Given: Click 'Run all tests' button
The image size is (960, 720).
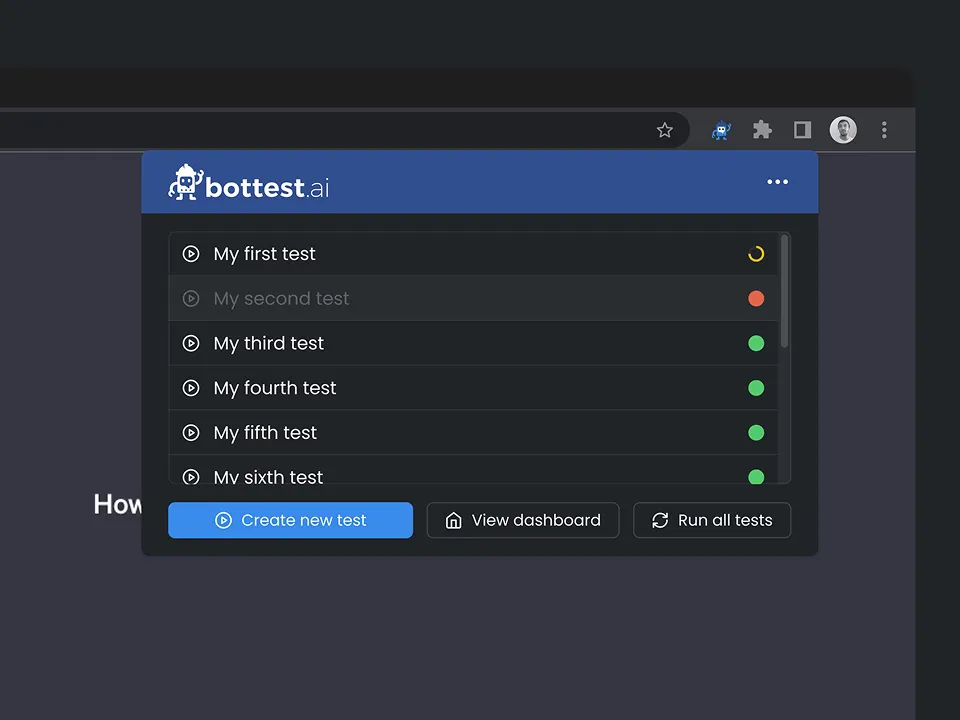Looking at the screenshot, I should coord(712,520).
